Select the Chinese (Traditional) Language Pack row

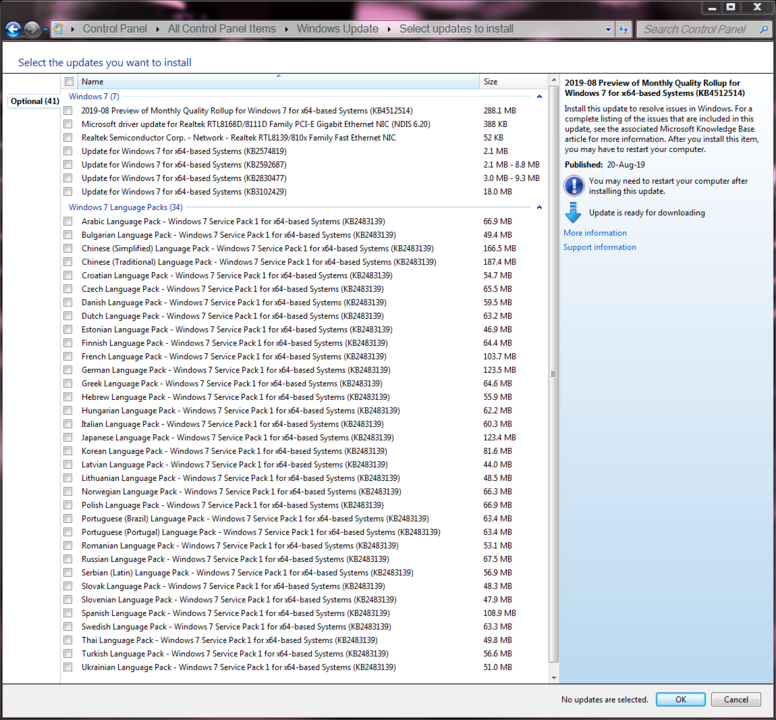click(302, 262)
